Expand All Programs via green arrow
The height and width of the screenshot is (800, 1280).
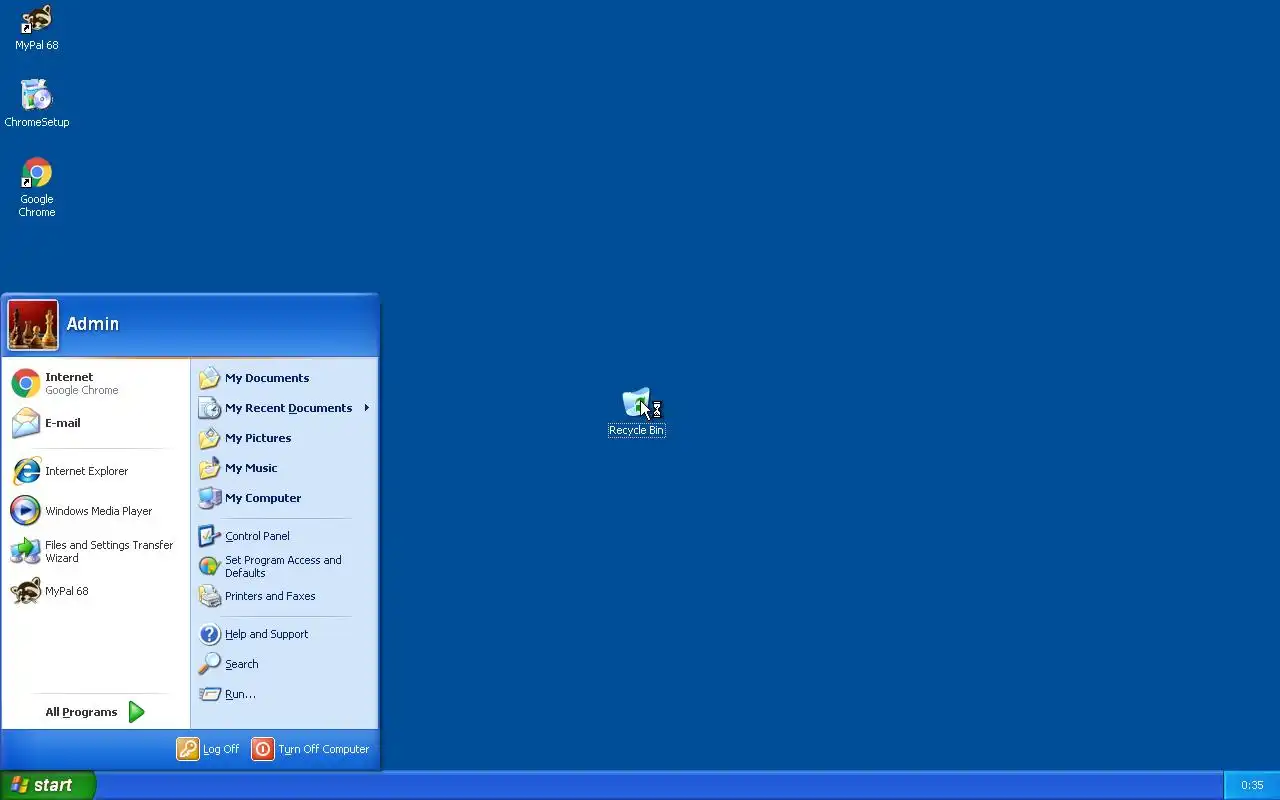137,712
